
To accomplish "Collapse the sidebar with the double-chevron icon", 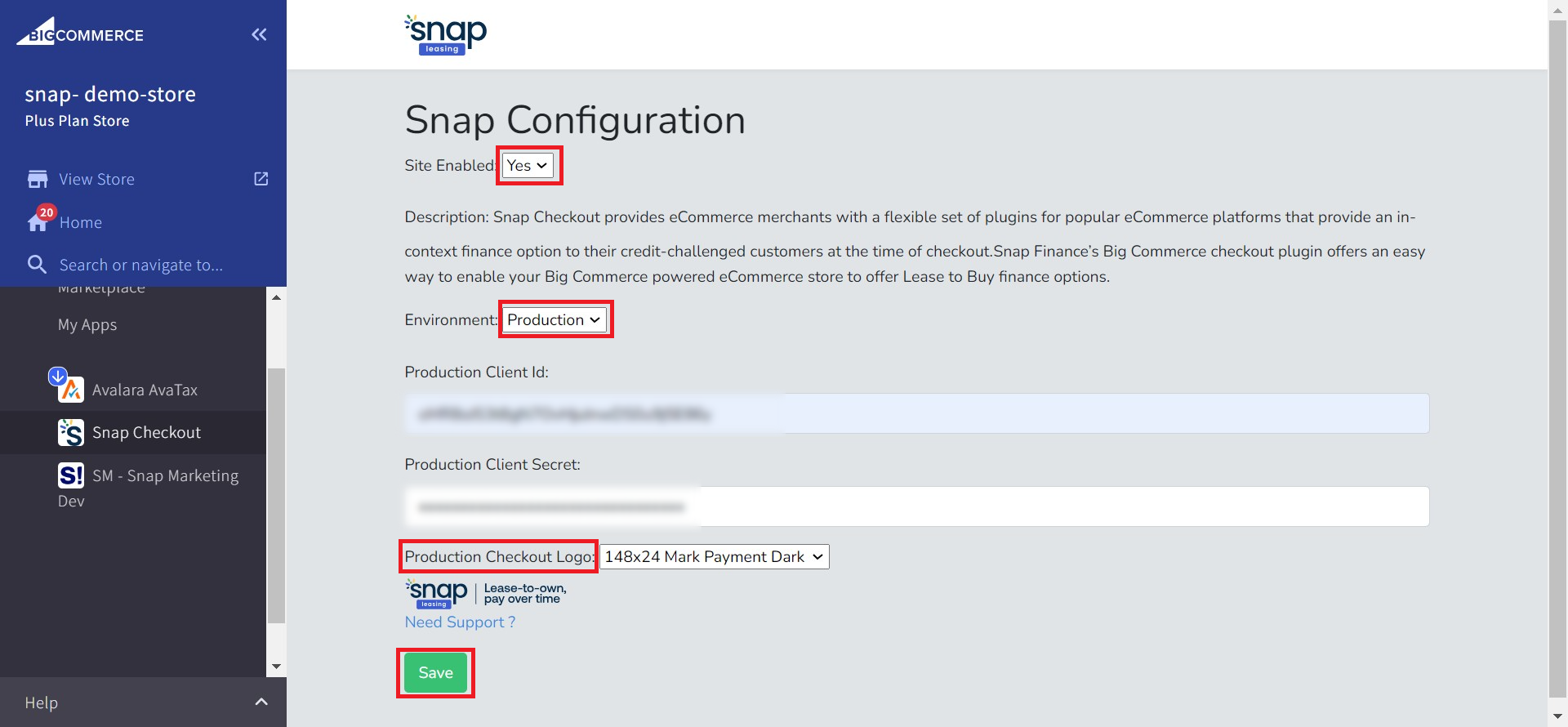I will [259, 34].
